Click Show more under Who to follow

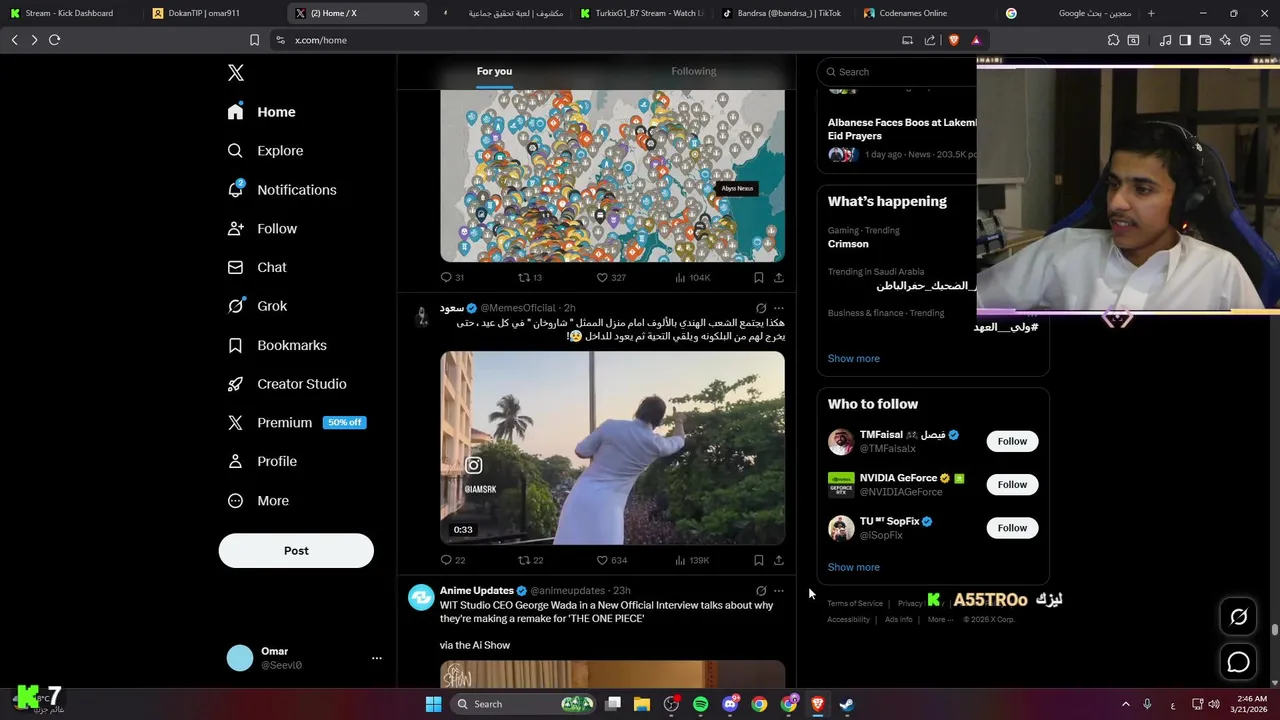(x=853, y=567)
